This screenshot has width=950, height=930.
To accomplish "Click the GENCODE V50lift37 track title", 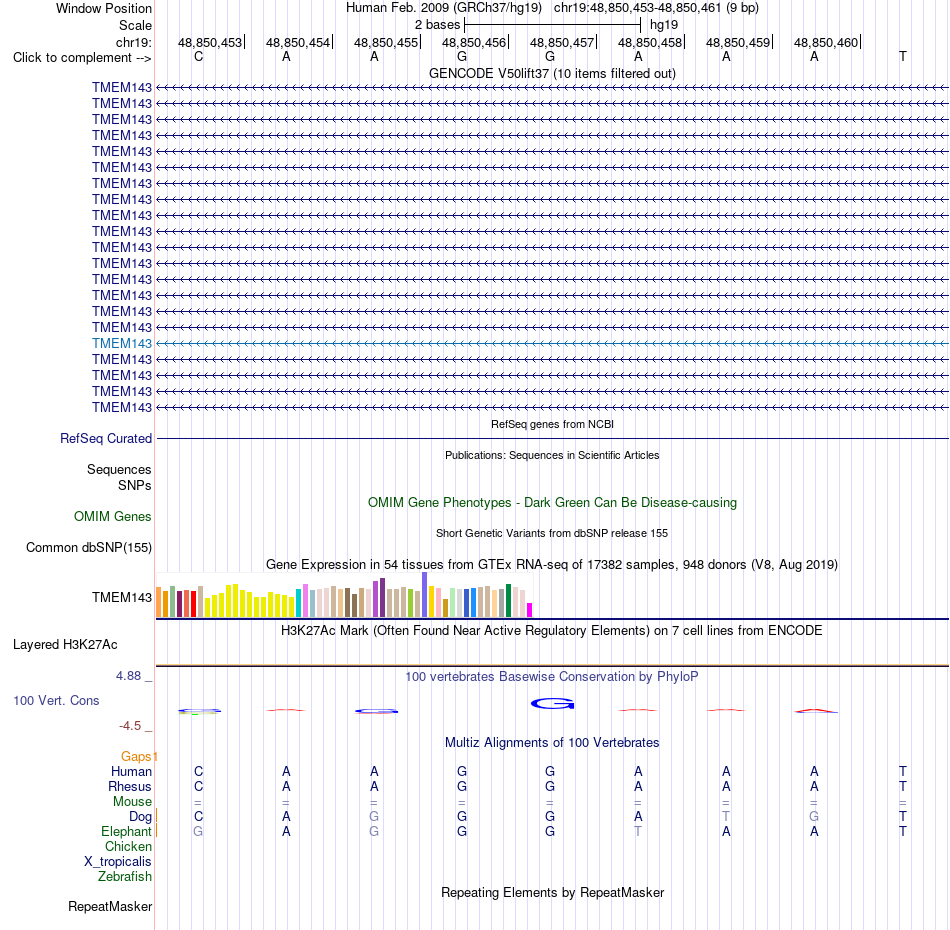I will (x=552, y=73).
